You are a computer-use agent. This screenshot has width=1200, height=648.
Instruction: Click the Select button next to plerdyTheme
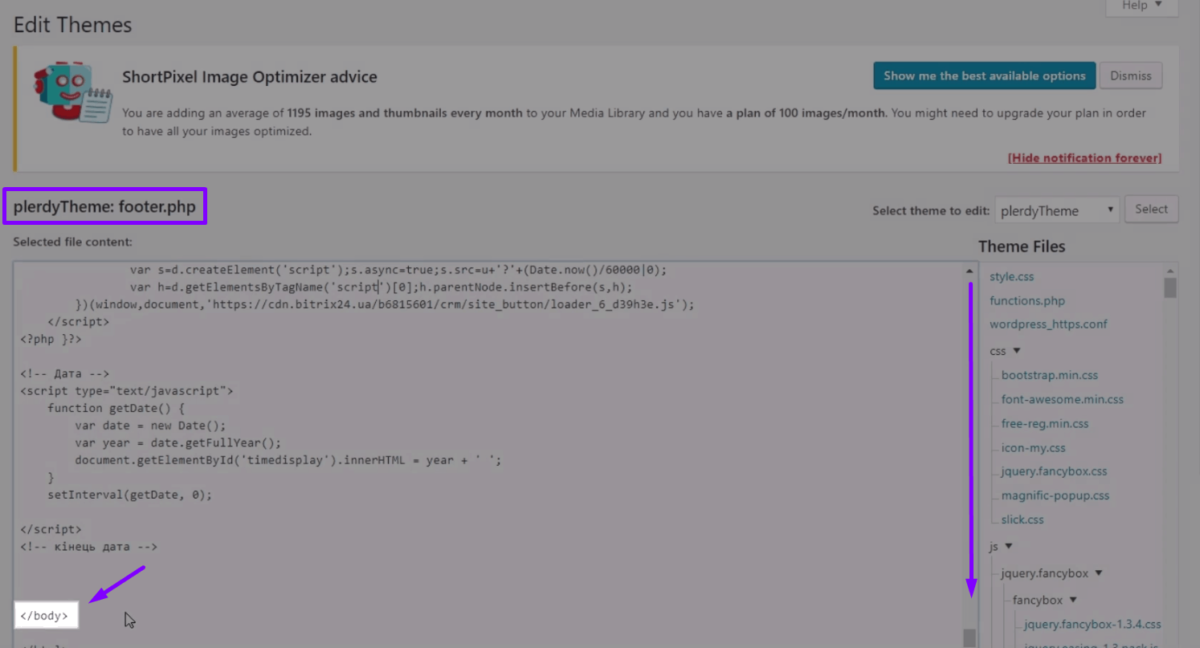(x=1151, y=209)
